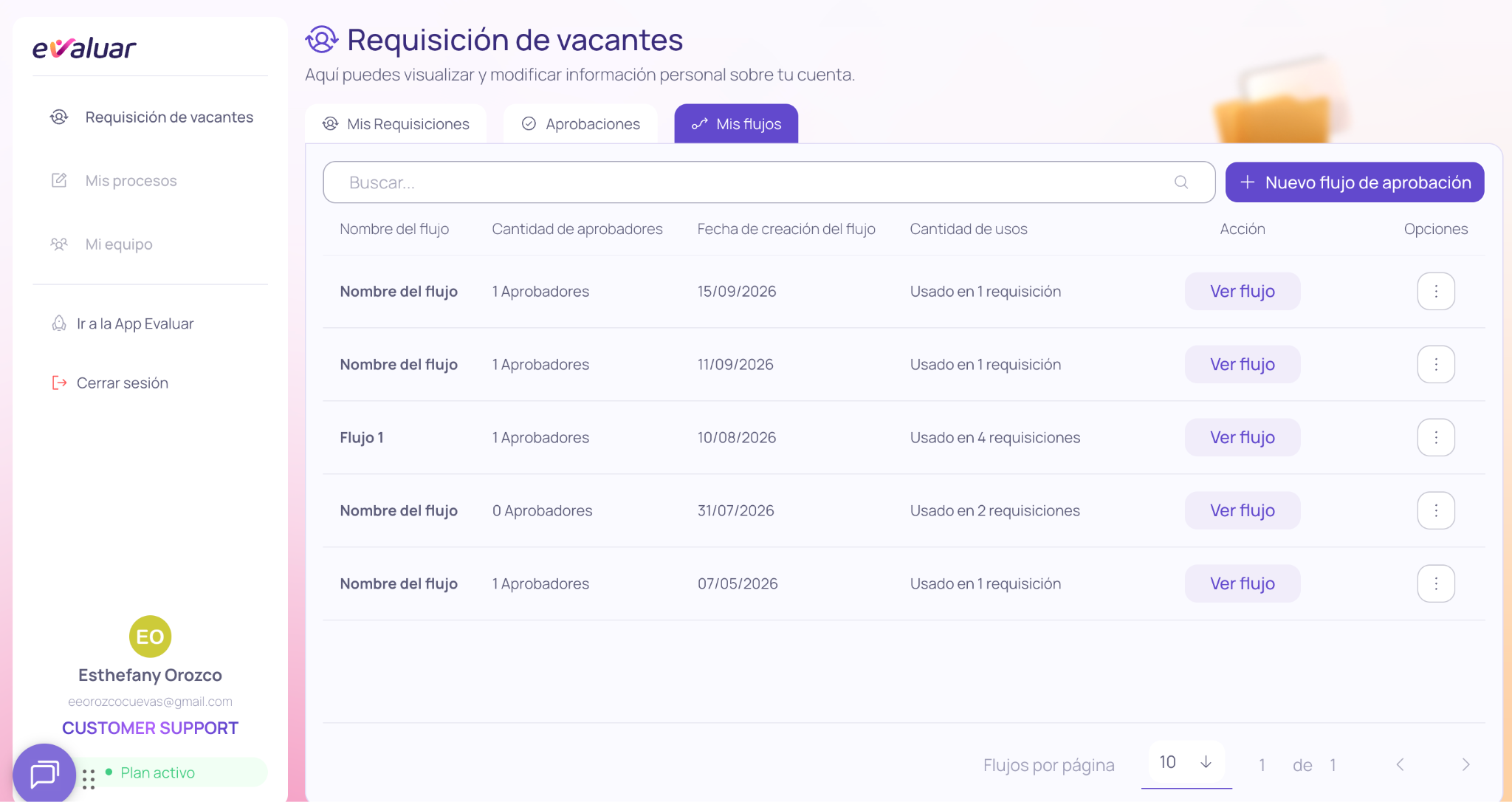Click the search magnifier icon
This screenshot has width=1512, height=802.
1181,182
